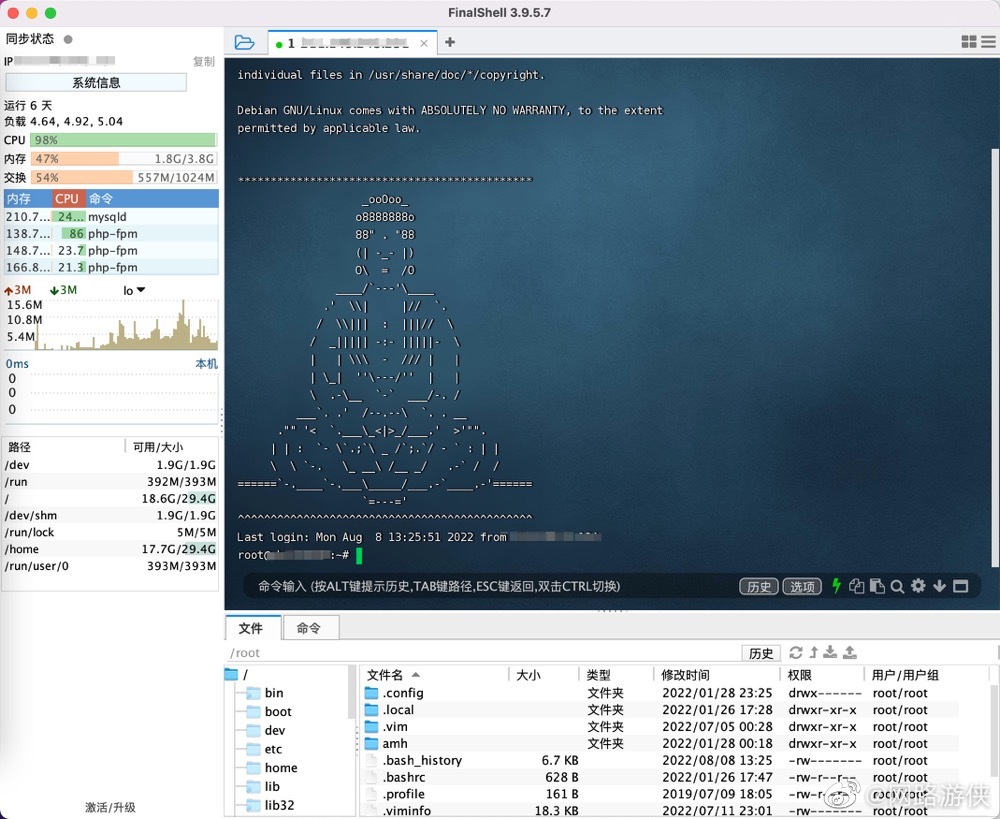
Task: Go up to parent directory
Action: click(813, 652)
